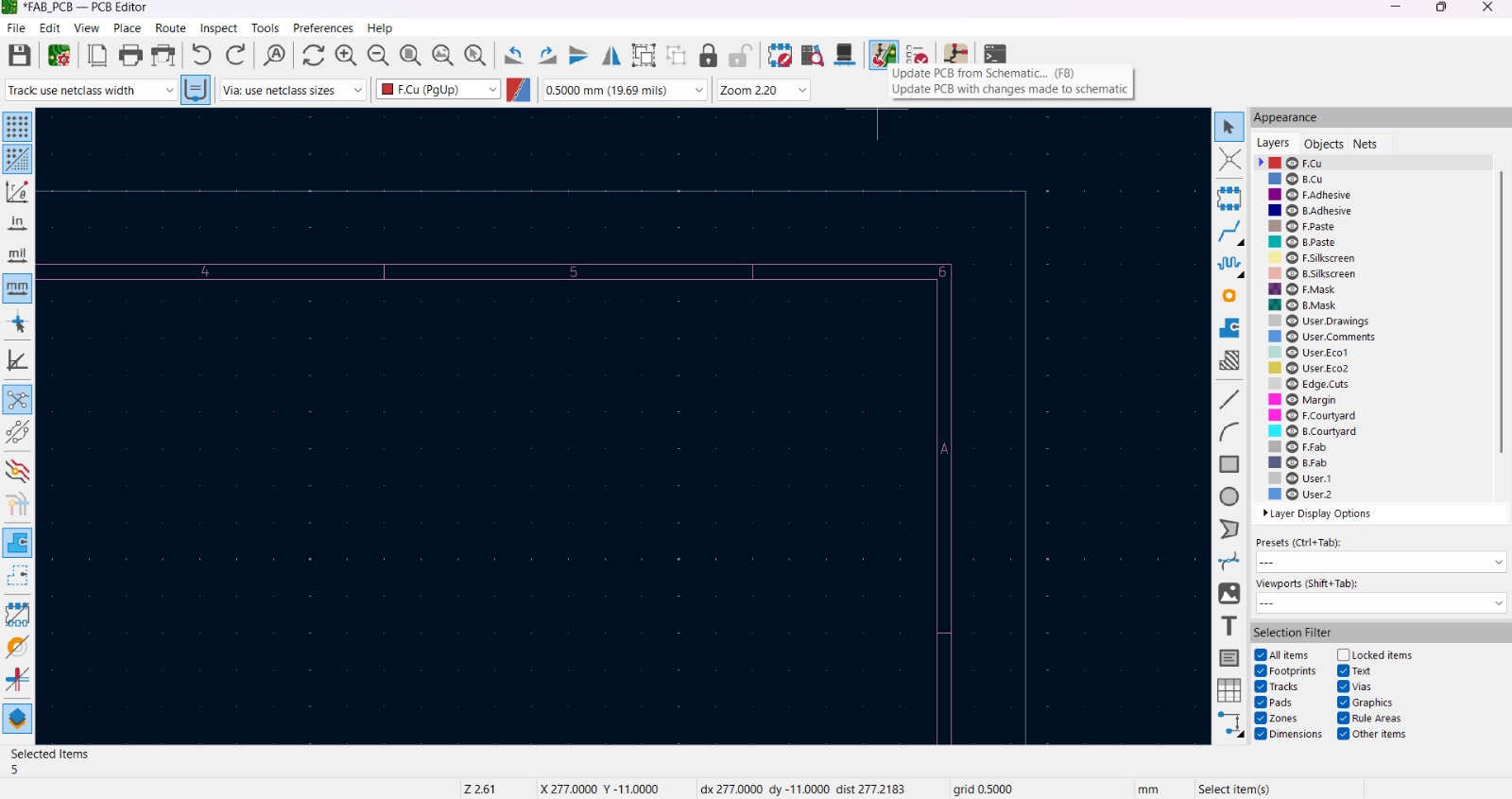Choose the Add Footprint tool
This screenshot has width=1512, height=799.
tap(1229, 198)
